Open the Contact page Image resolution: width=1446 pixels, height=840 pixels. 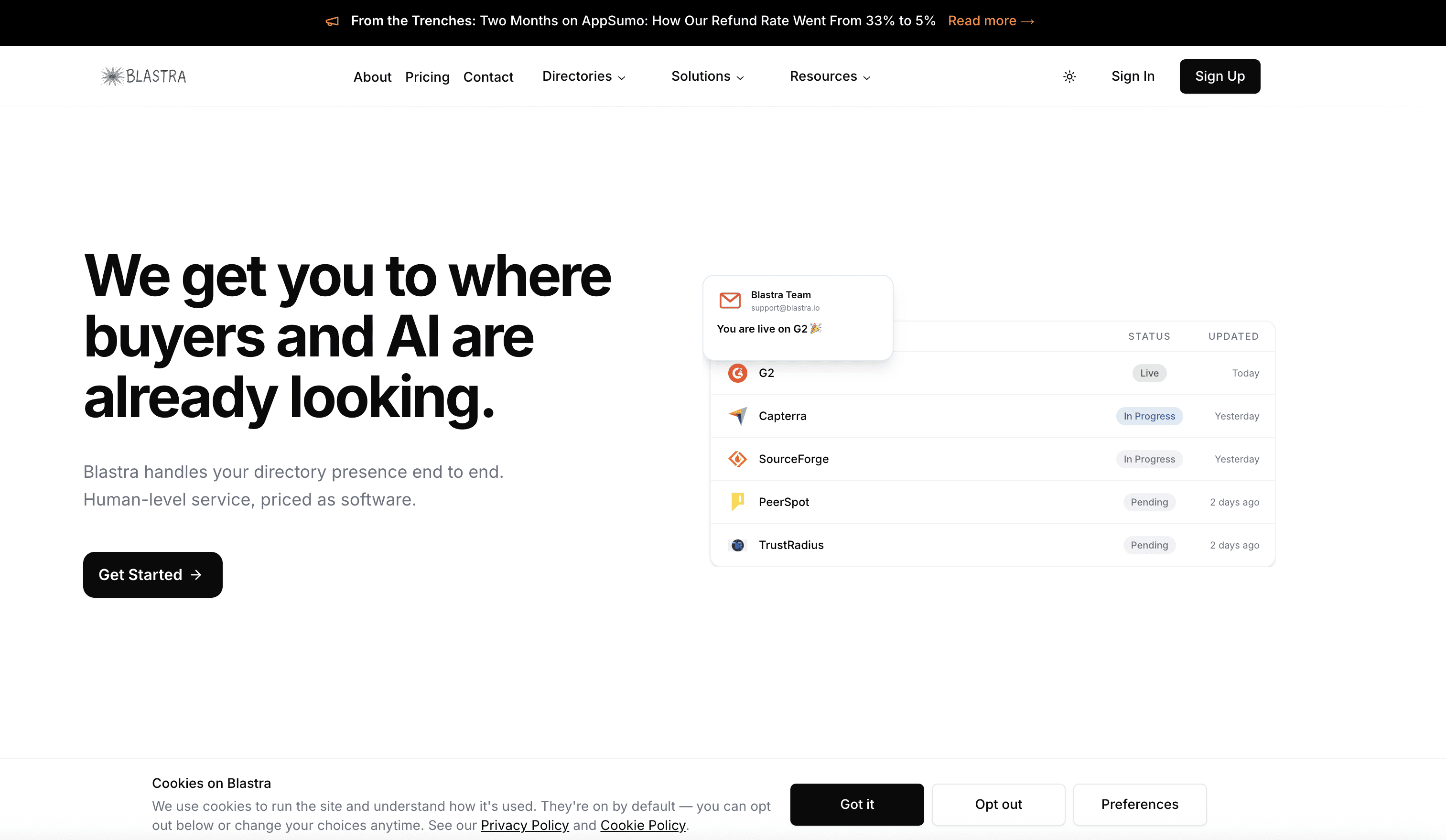pos(488,77)
